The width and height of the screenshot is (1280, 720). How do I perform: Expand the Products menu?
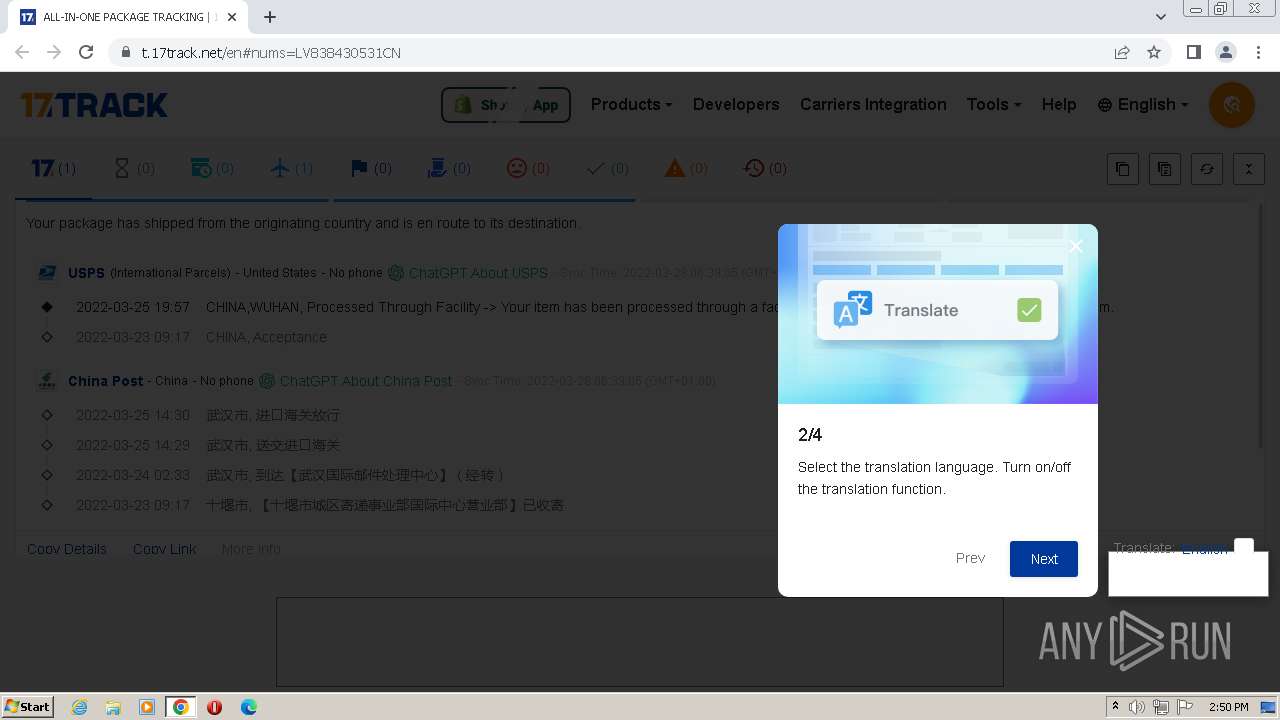tap(631, 104)
